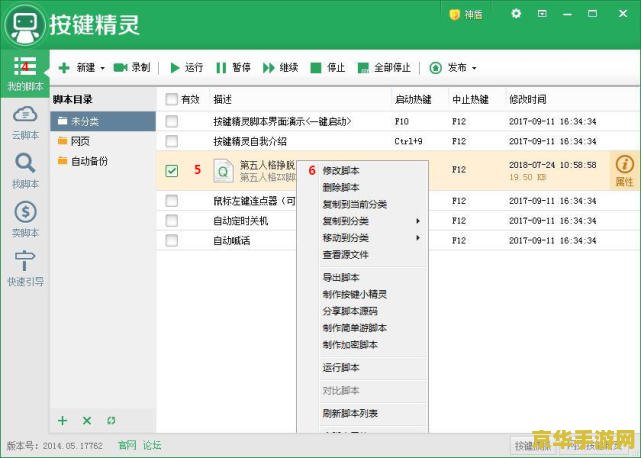Image resolution: width=641 pixels, height=458 pixels.
Task: Run the script with 运行
Action: 186,67
